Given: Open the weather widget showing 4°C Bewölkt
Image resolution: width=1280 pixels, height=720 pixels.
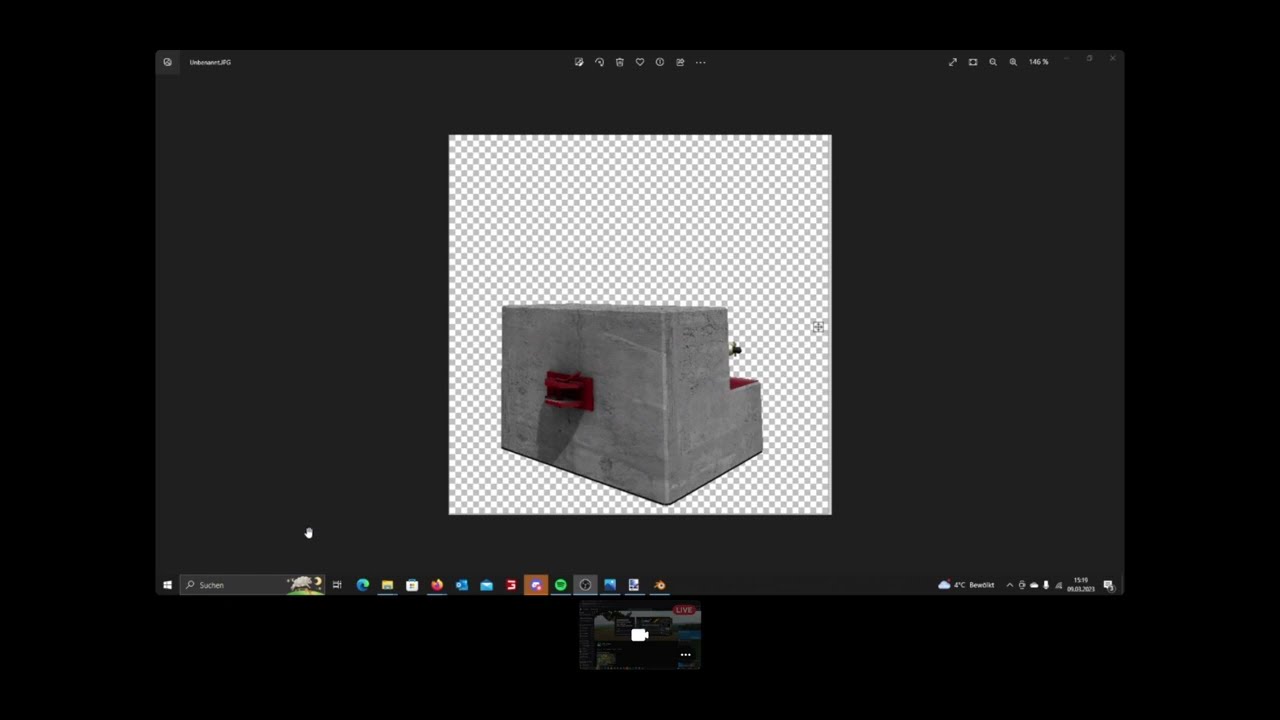Looking at the screenshot, I should pyautogui.click(x=966, y=585).
